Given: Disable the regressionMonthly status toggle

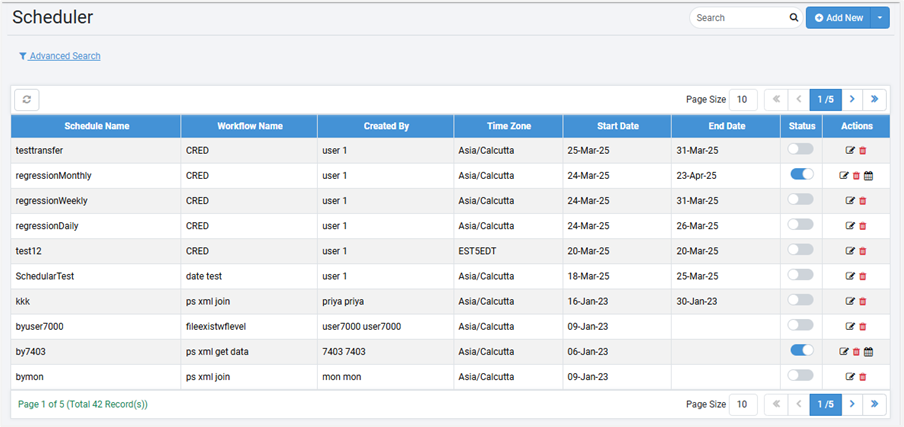Looking at the screenshot, I should (801, 174).
